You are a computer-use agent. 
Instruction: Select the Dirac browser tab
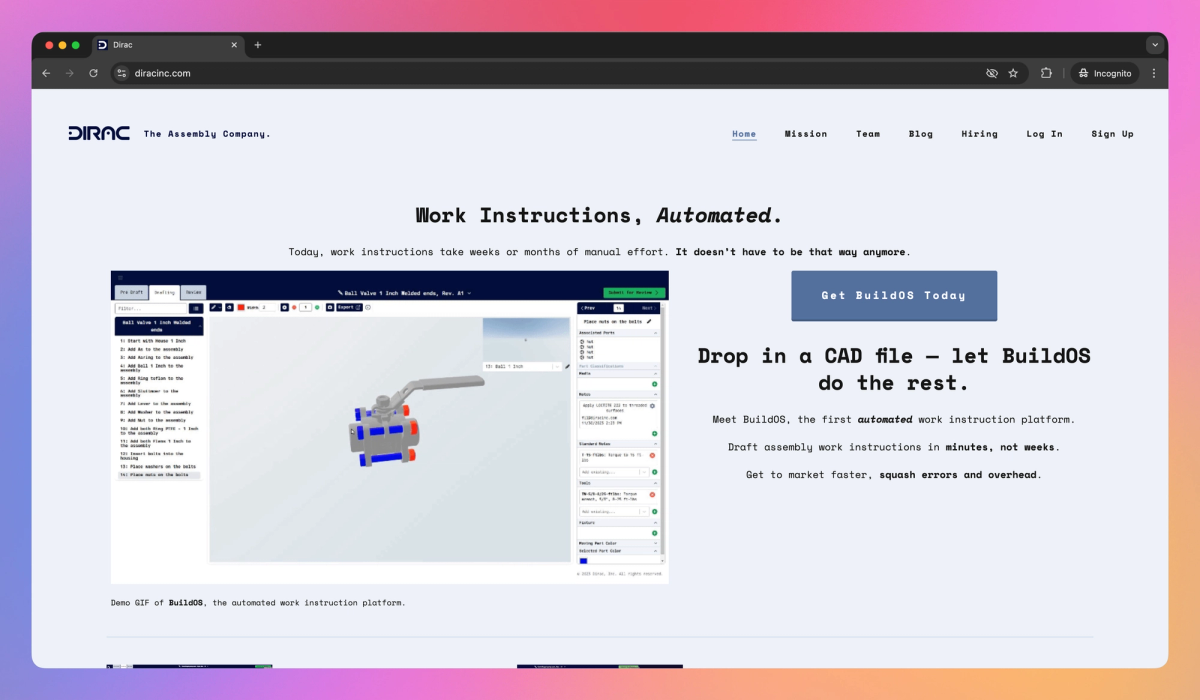tap(168, 45)
